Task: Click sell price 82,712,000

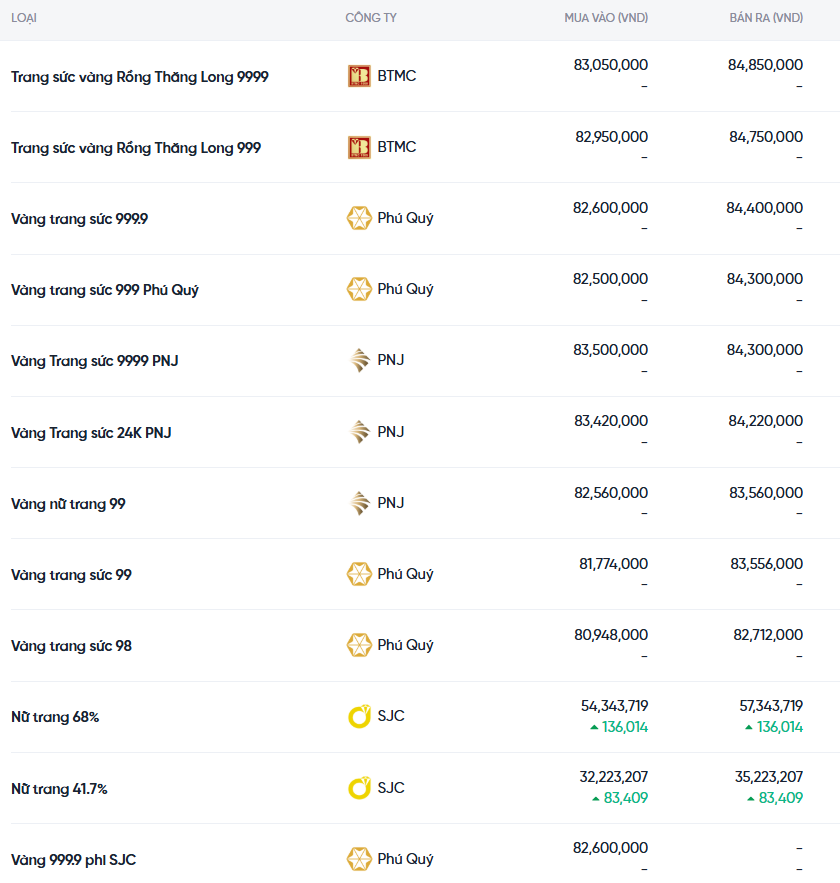Action: pyautogui.click(x=768, y=635)
